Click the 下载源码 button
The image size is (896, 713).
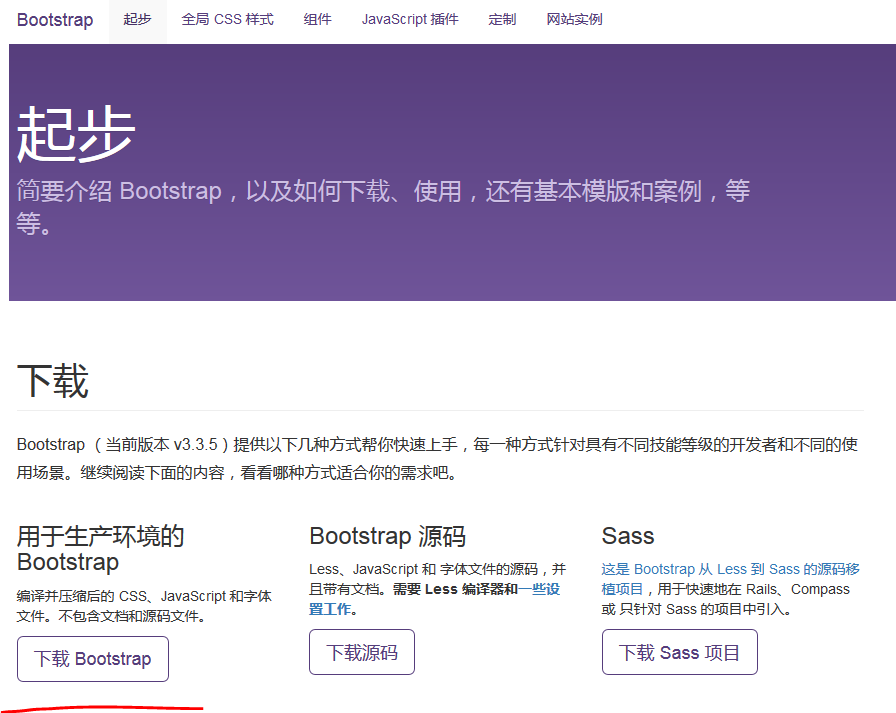[362, 652]
